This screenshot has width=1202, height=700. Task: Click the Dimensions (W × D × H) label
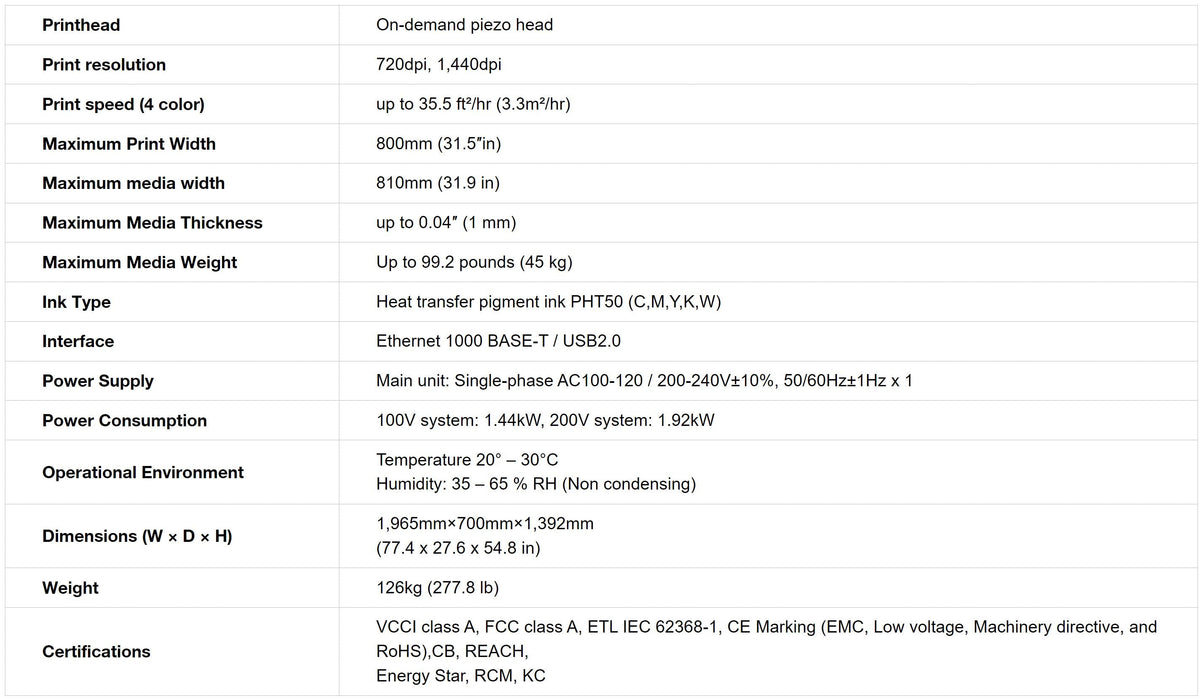[x=137, y=536]
